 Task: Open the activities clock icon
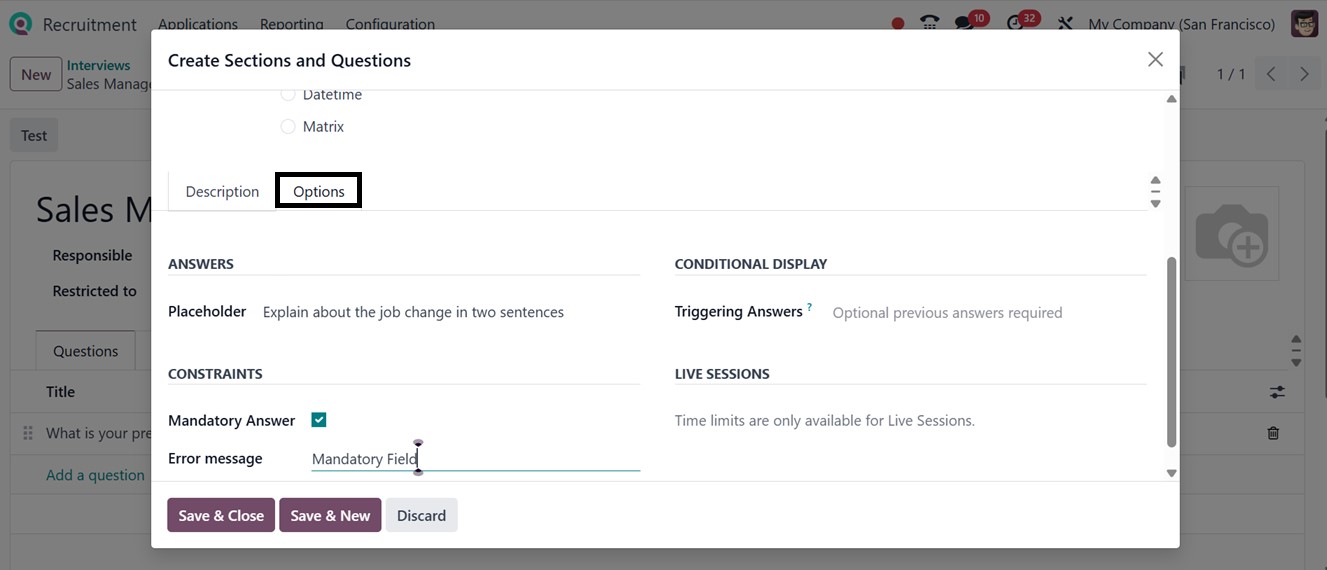(x=1016, y=23)
